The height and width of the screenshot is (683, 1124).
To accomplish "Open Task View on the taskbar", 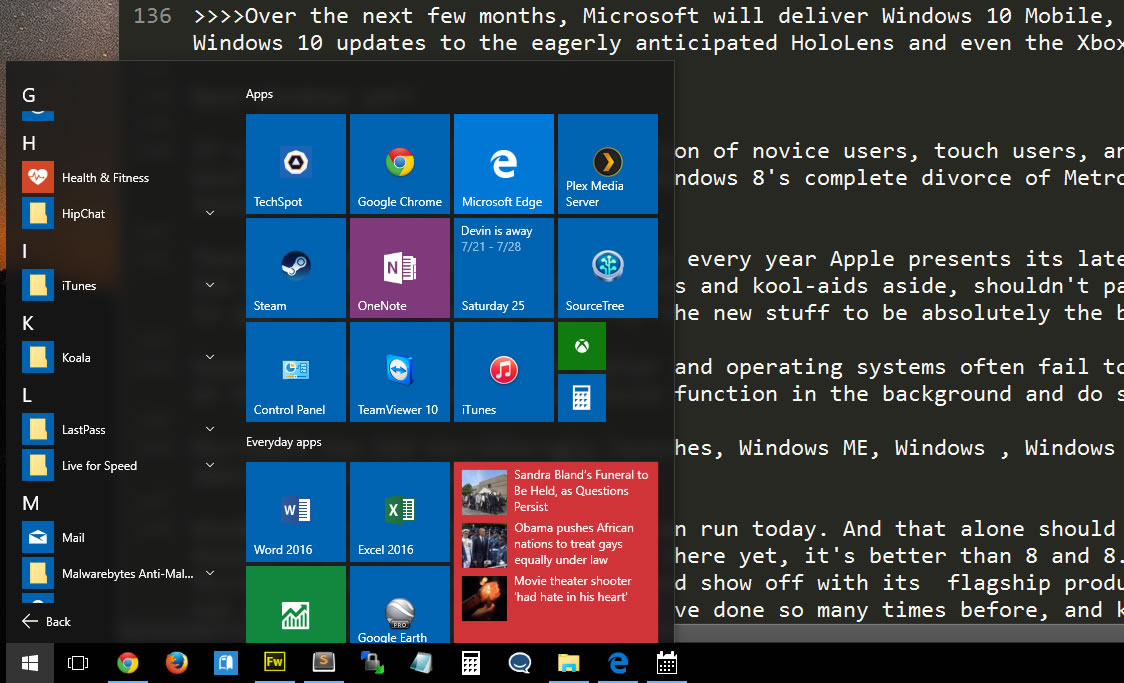I will click(x=78, y=663).
